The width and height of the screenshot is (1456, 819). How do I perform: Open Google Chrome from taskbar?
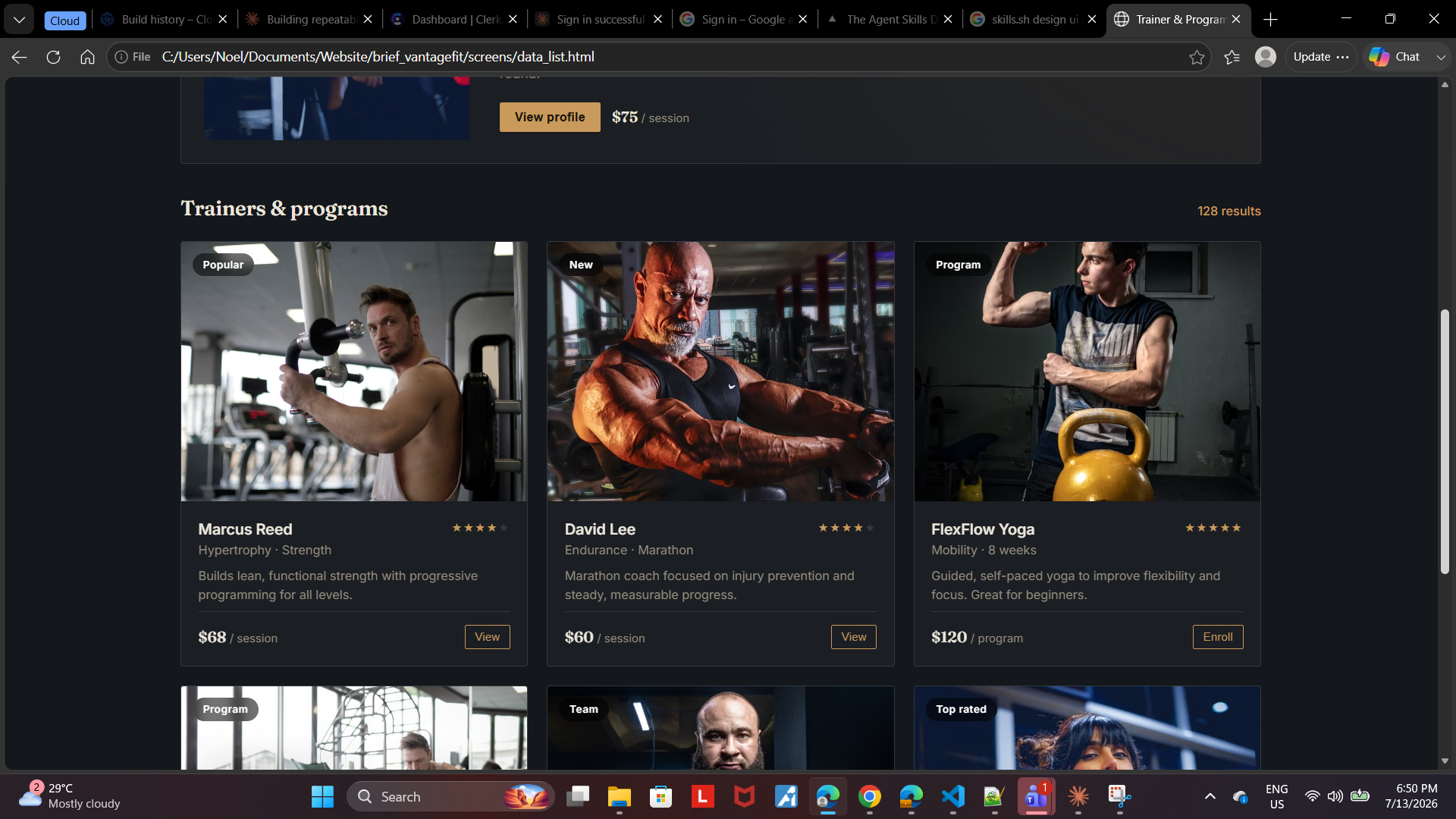[x=870, y=796]
